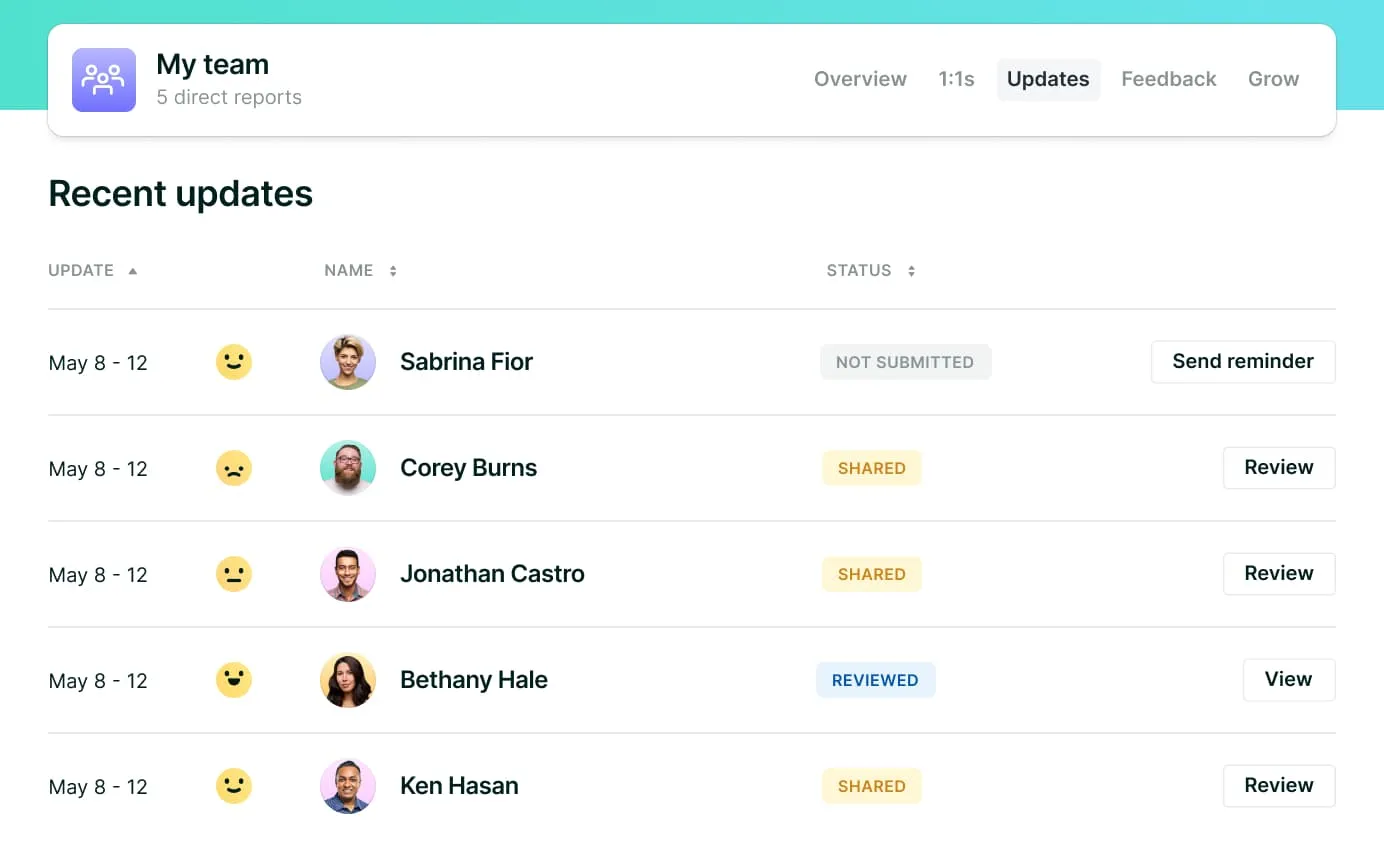Image resolution: width=1384 pixels, height=856 pixels.
Task: Sort by the Update column arrow
Action: pyautogui.click(x=133, y=271)
